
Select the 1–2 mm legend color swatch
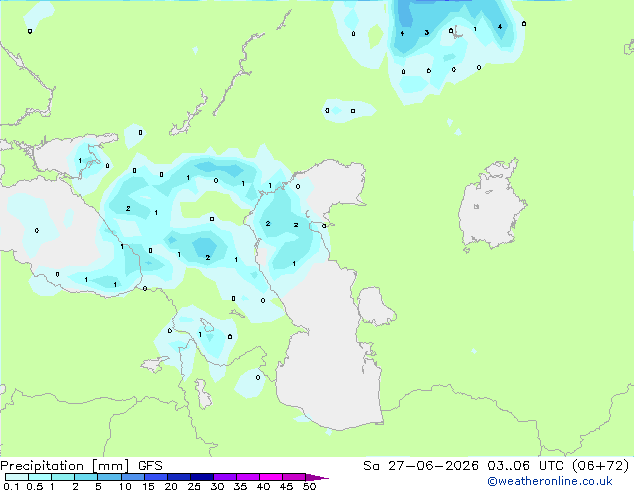coord(63,477)
